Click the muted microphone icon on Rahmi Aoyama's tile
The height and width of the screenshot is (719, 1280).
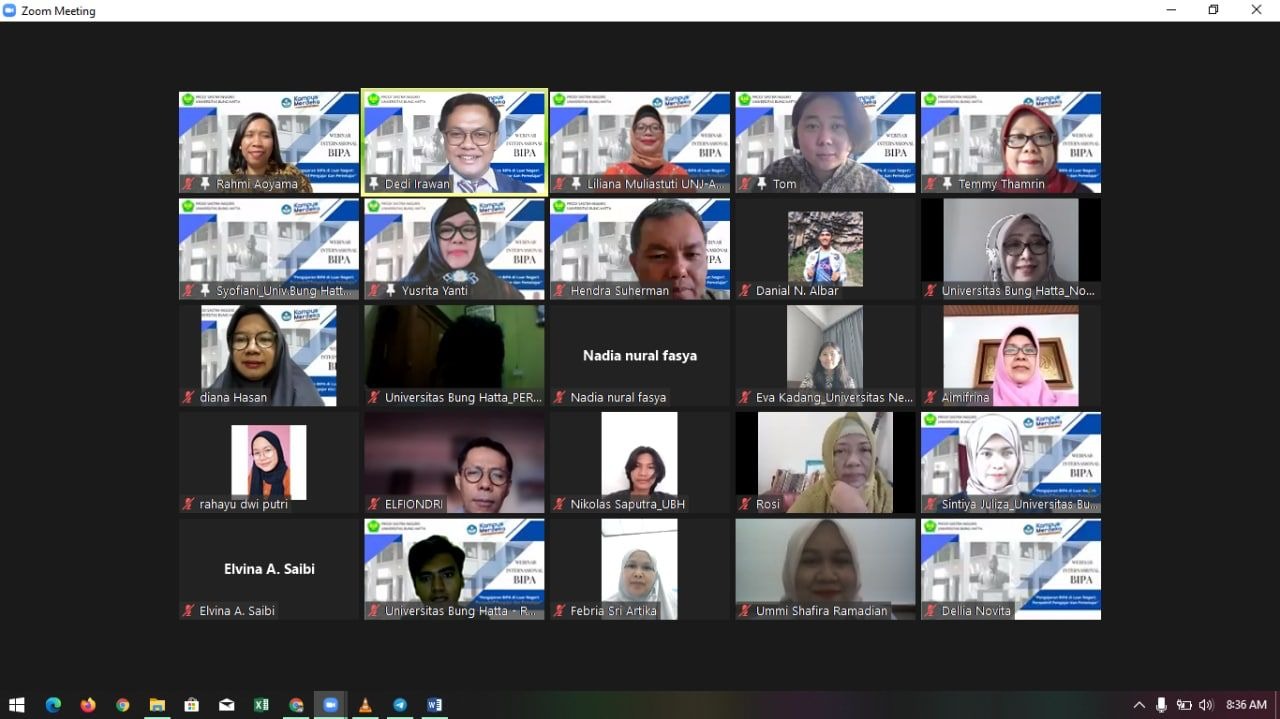[x=188, y=184]
